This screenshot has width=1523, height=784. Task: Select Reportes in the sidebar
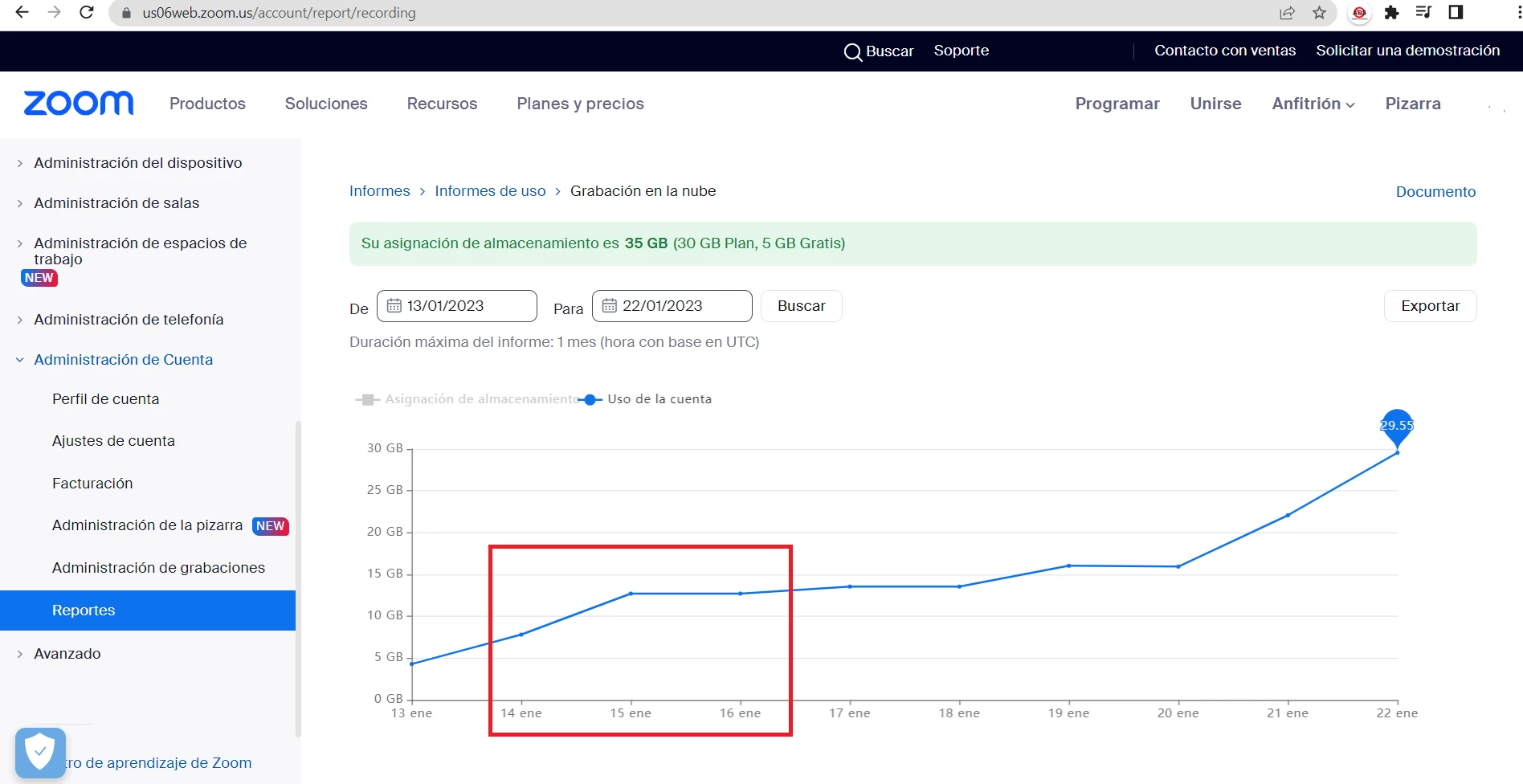pos(148,610)
